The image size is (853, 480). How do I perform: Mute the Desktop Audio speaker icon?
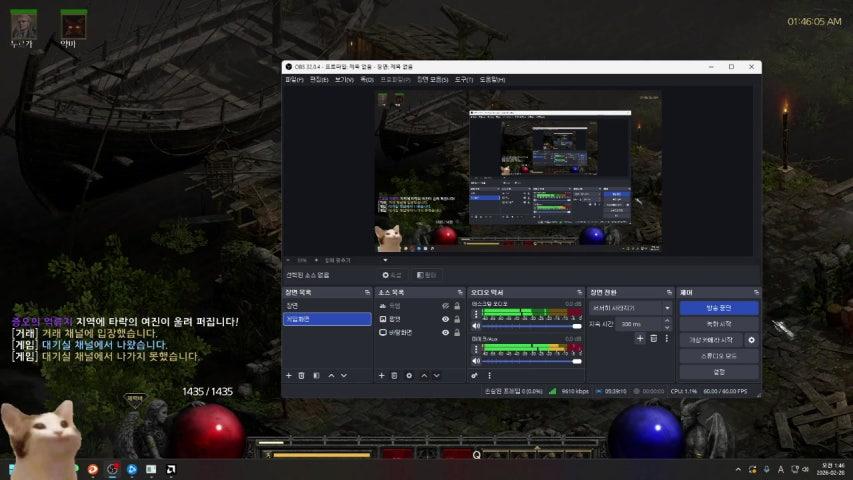click(476, 326)
